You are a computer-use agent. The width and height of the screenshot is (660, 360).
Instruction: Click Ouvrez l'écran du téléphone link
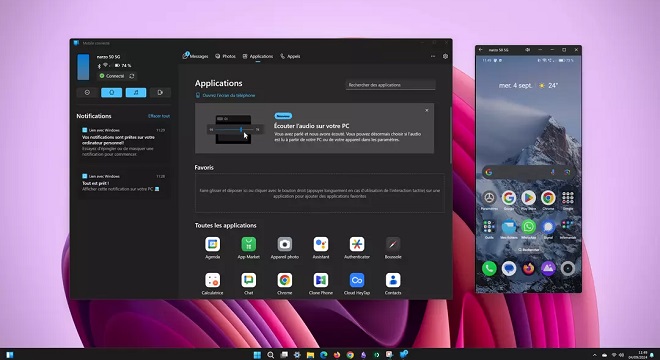point(225,95)
